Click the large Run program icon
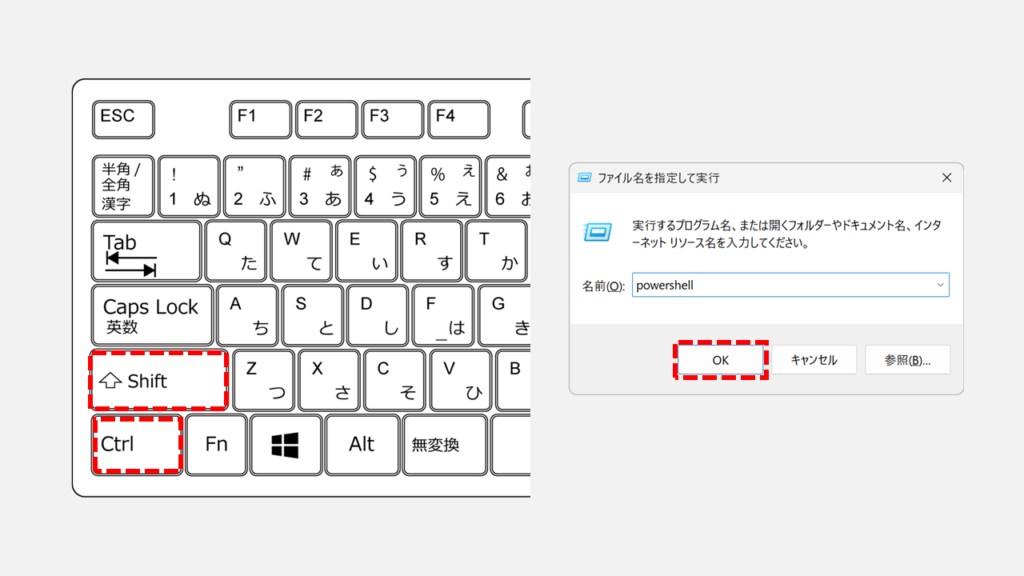 coord(598,232)
